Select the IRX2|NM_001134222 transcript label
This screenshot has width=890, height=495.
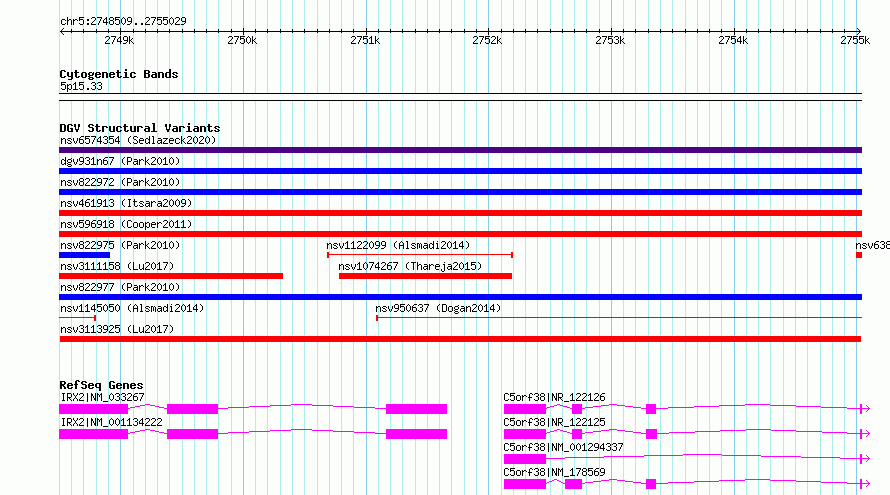111,422
